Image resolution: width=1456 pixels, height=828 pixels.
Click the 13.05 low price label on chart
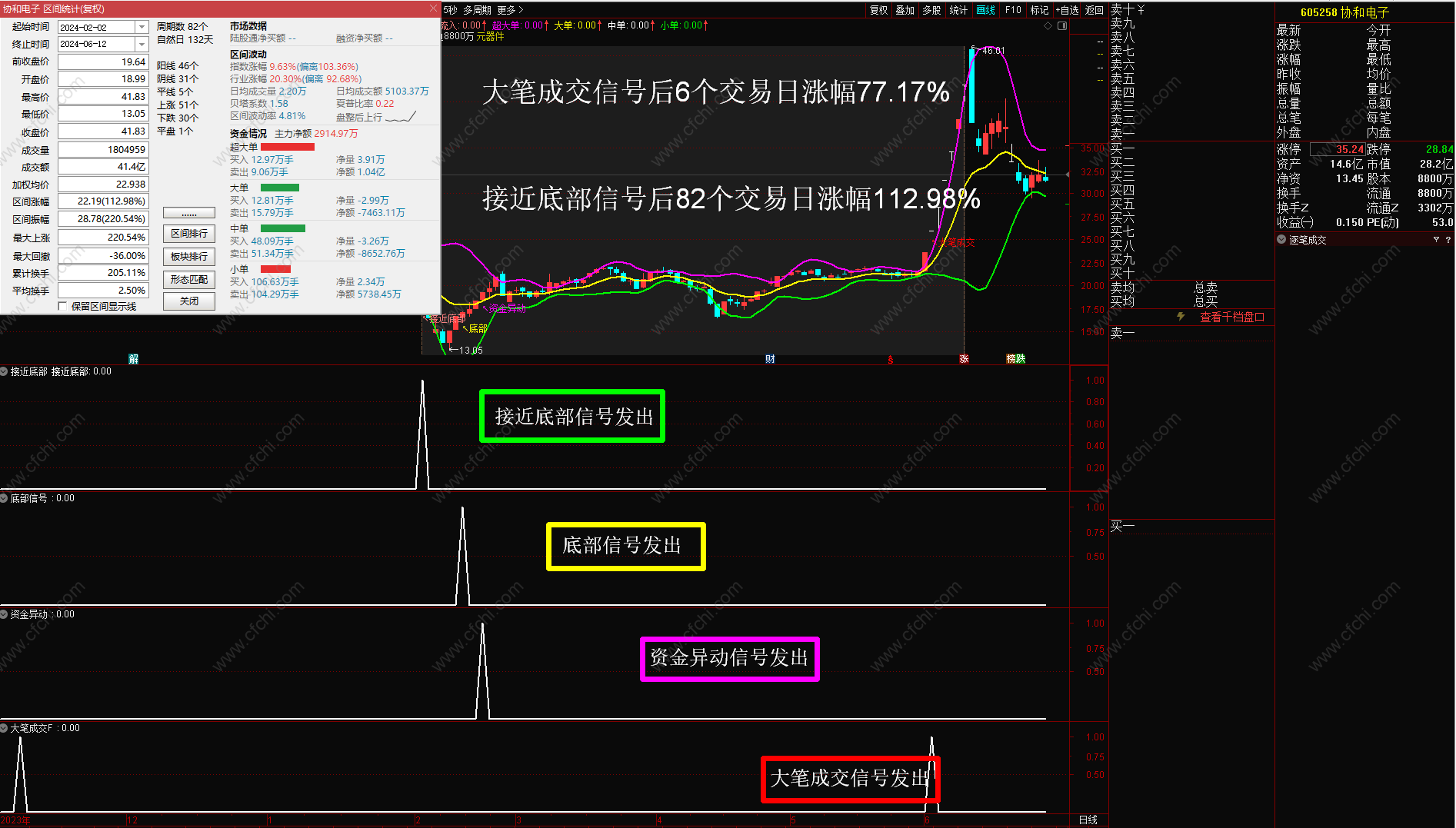click(x=471, y=350)
